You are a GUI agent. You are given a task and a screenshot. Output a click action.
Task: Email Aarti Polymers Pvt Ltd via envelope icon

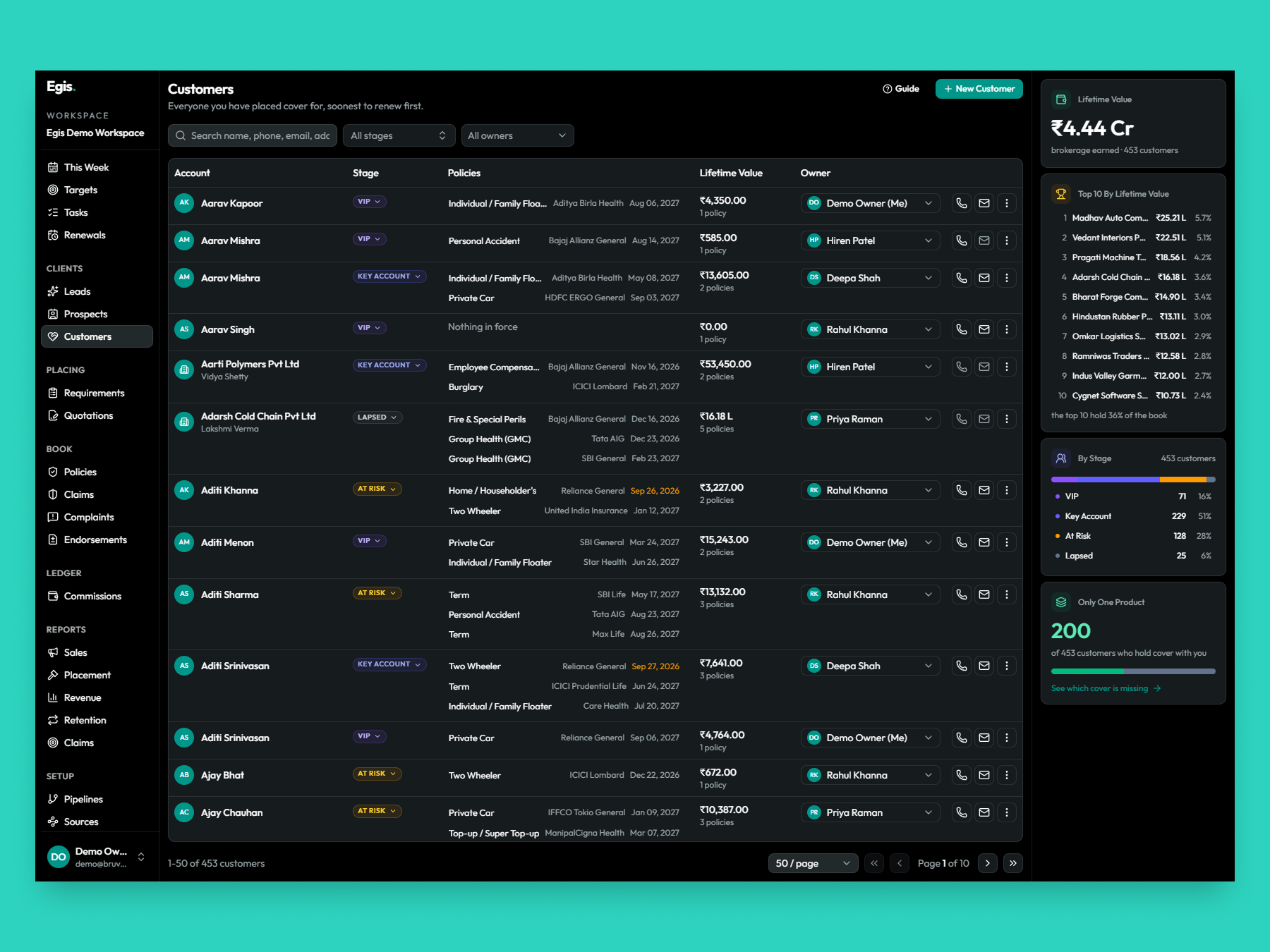point(984,367)
